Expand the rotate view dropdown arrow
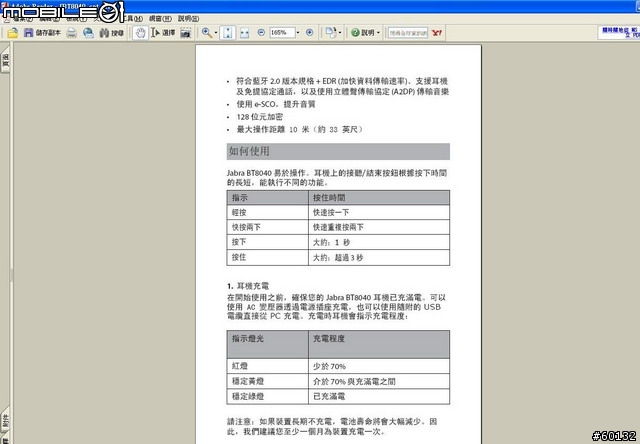The width and height of the screenshot is (640, 444). tap(340, 33)
